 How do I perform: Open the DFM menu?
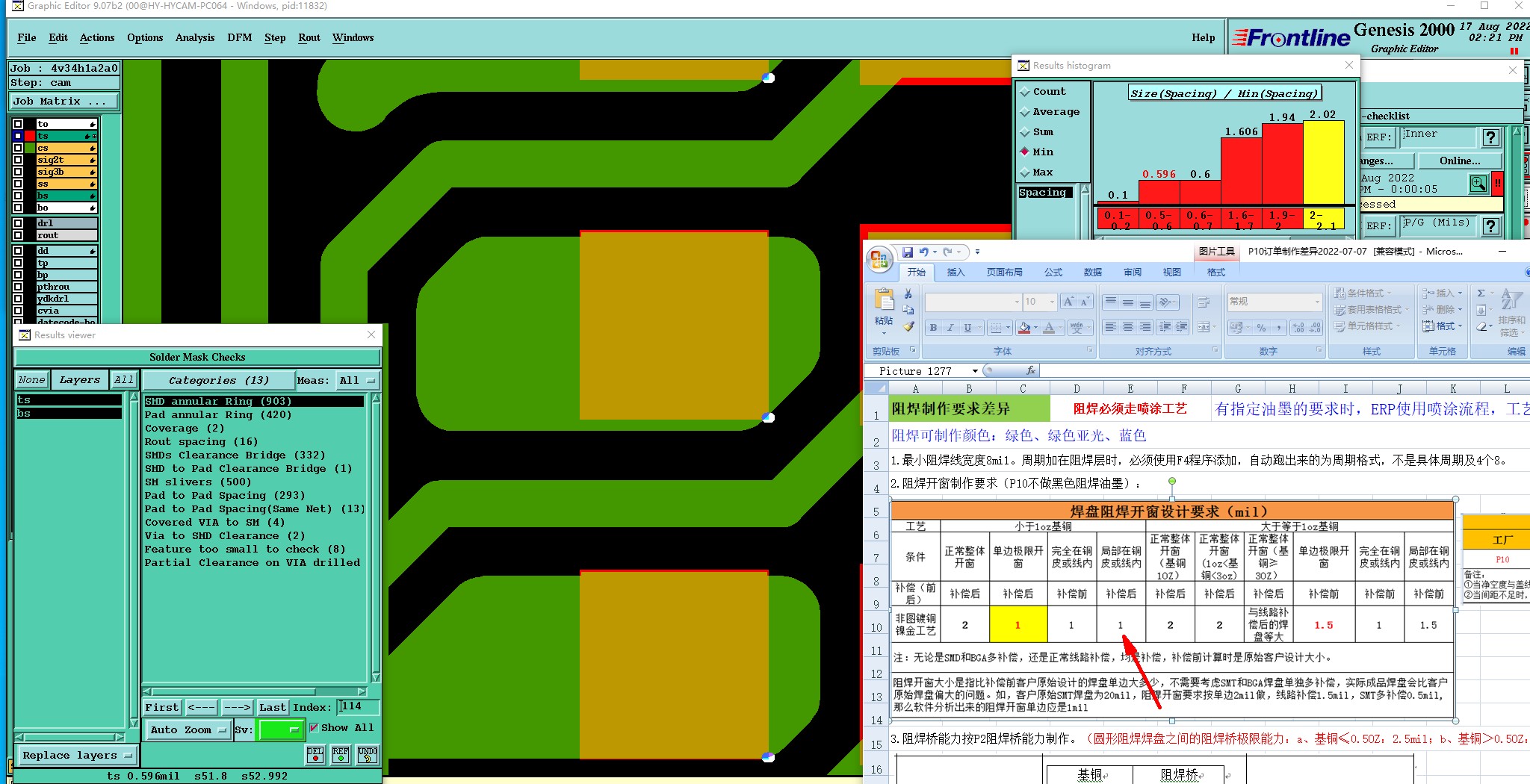click(240, 37)
